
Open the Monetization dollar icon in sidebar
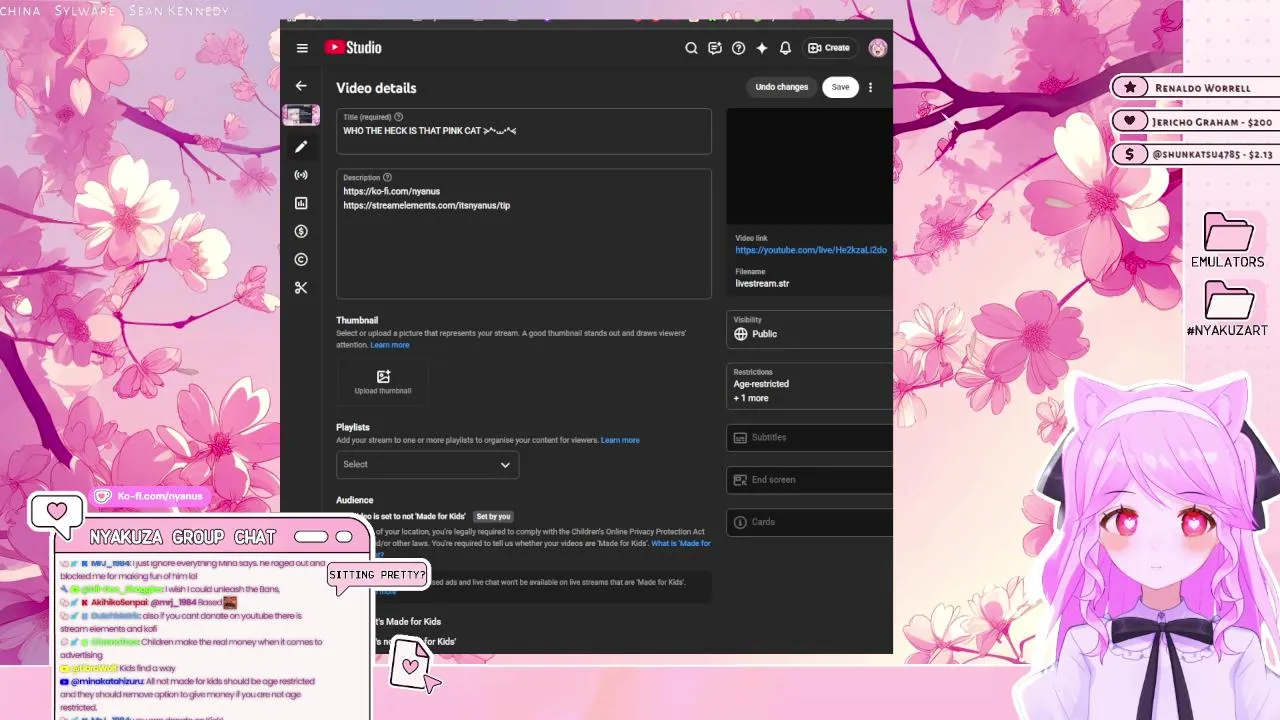301,231
